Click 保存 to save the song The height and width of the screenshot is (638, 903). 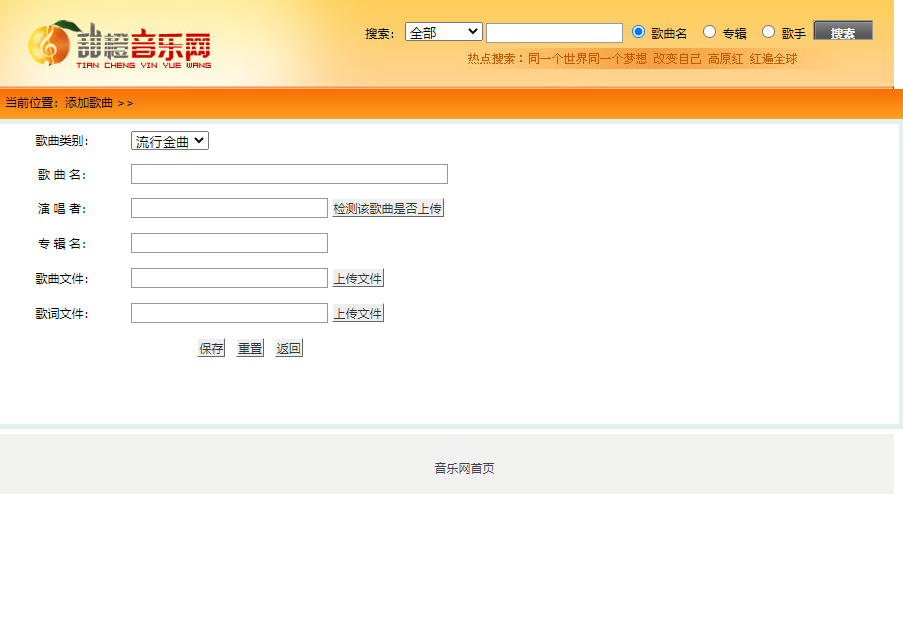click(x=210, y=348)
